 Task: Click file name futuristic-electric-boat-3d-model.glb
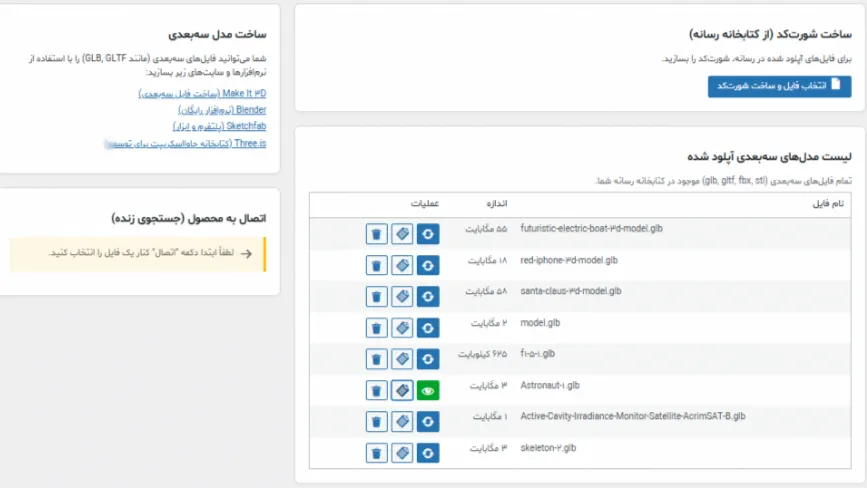pyautogui.click(x=591, y=229)
